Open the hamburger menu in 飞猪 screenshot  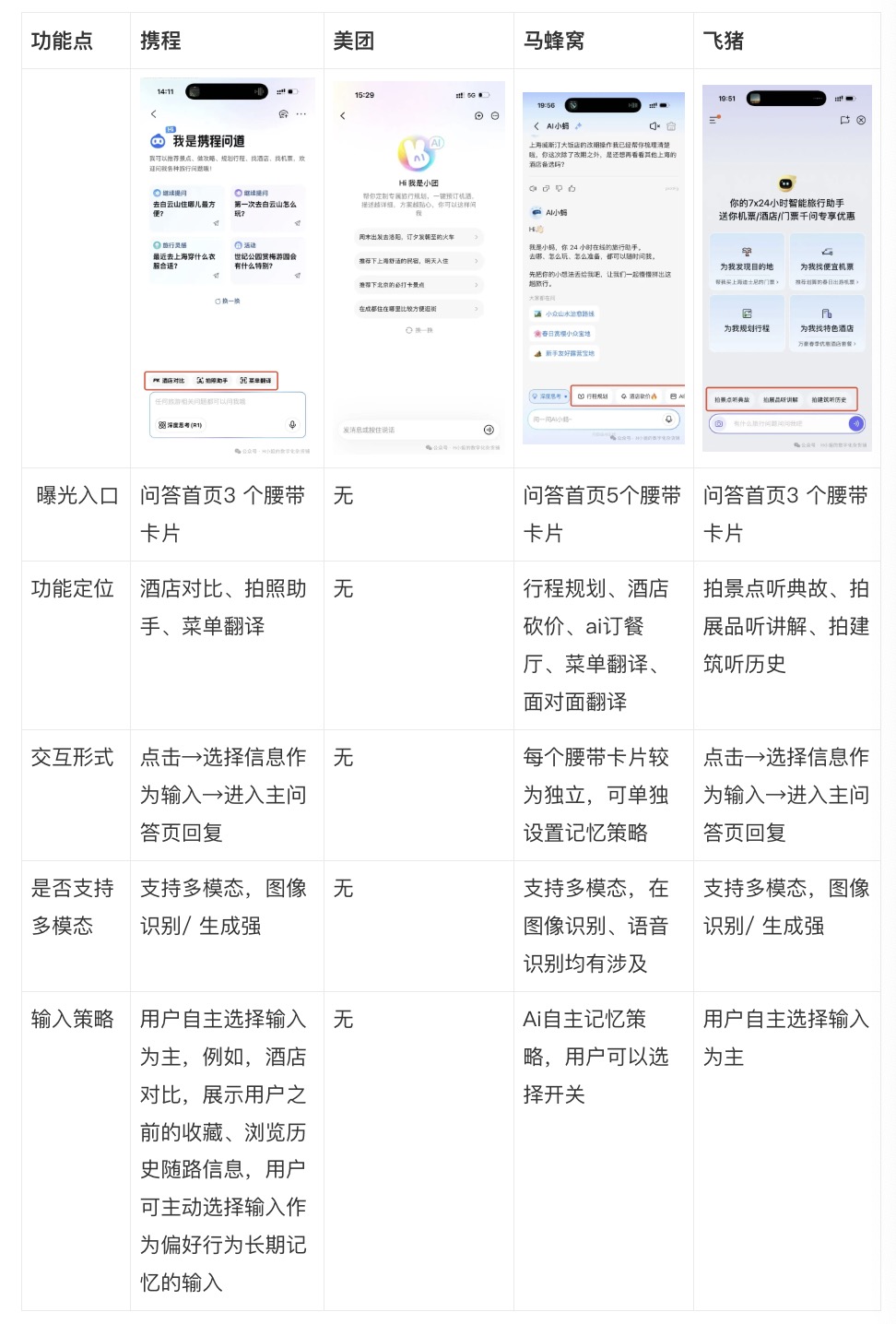(x=713, y=120)
